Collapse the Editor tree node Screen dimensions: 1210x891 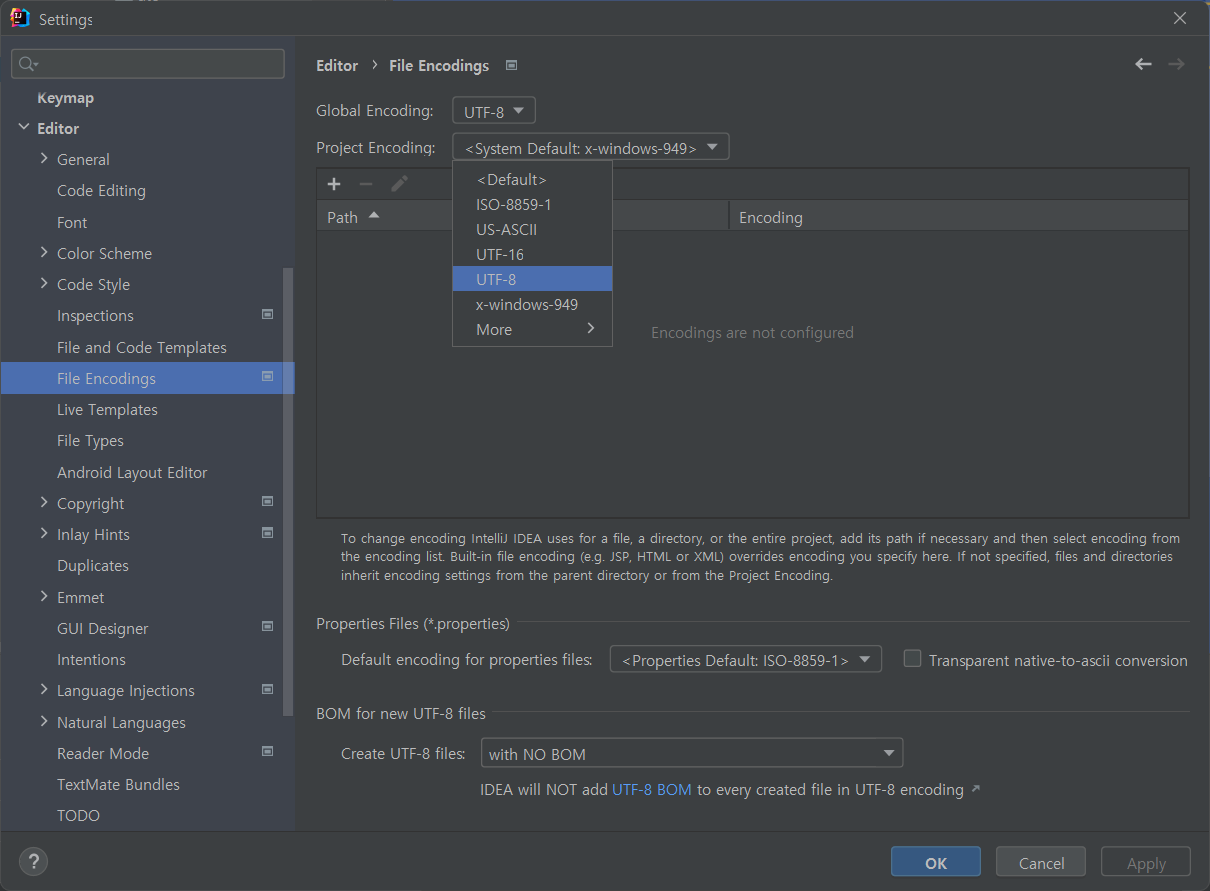[x=24, y=128]
